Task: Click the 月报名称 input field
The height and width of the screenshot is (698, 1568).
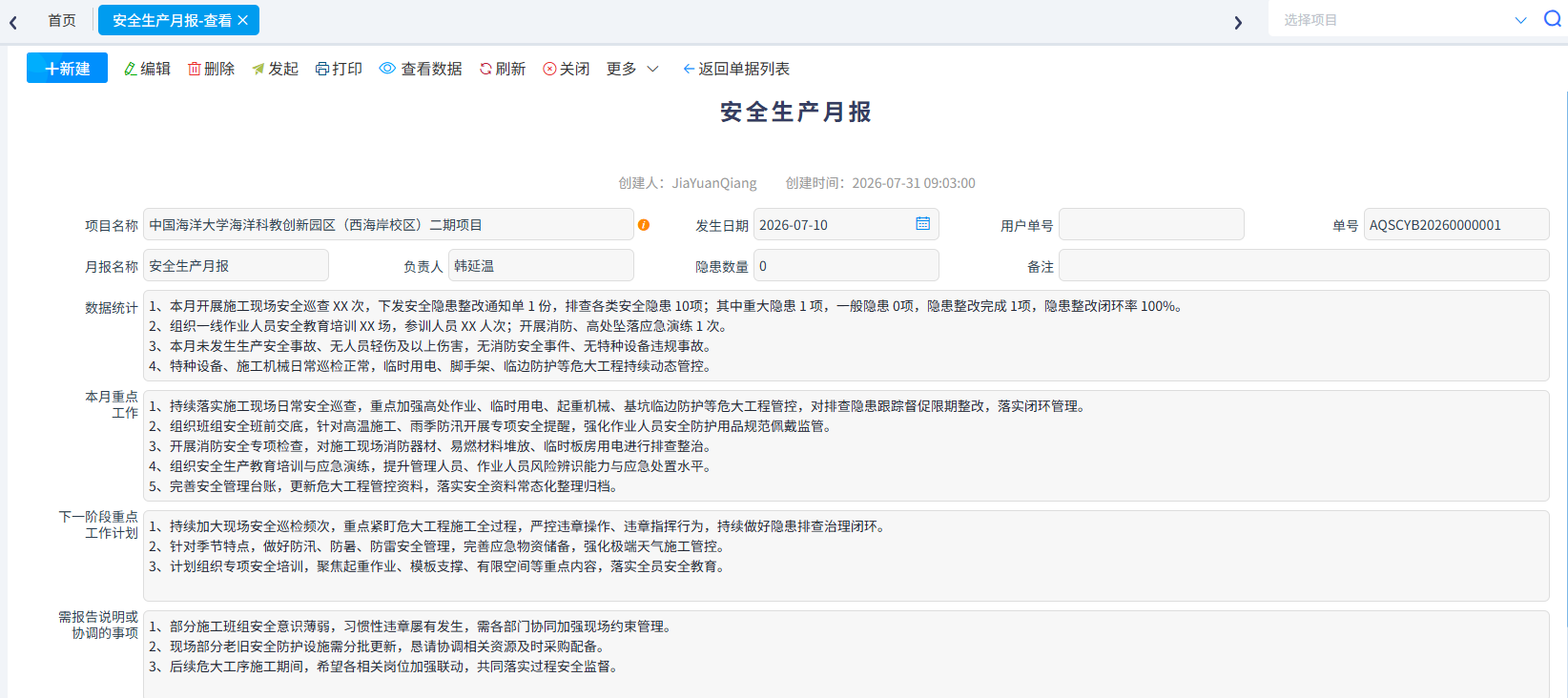Action: click(x=236, y=265)
